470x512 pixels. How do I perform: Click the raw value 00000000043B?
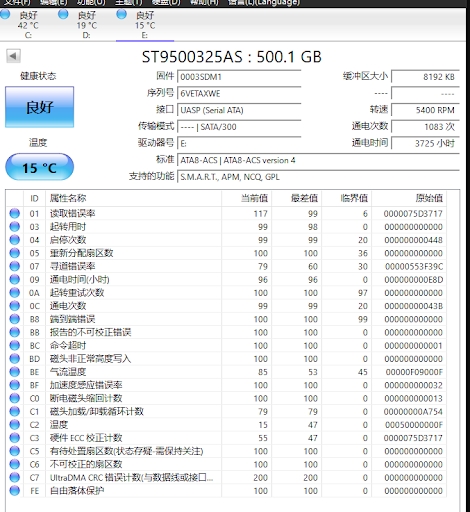[x=414, y=306]
